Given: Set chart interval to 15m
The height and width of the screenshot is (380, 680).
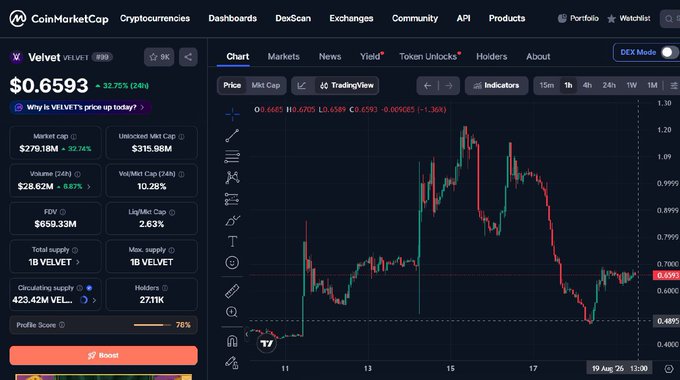Looking at the screenshot, I should (x=546, y=85).
